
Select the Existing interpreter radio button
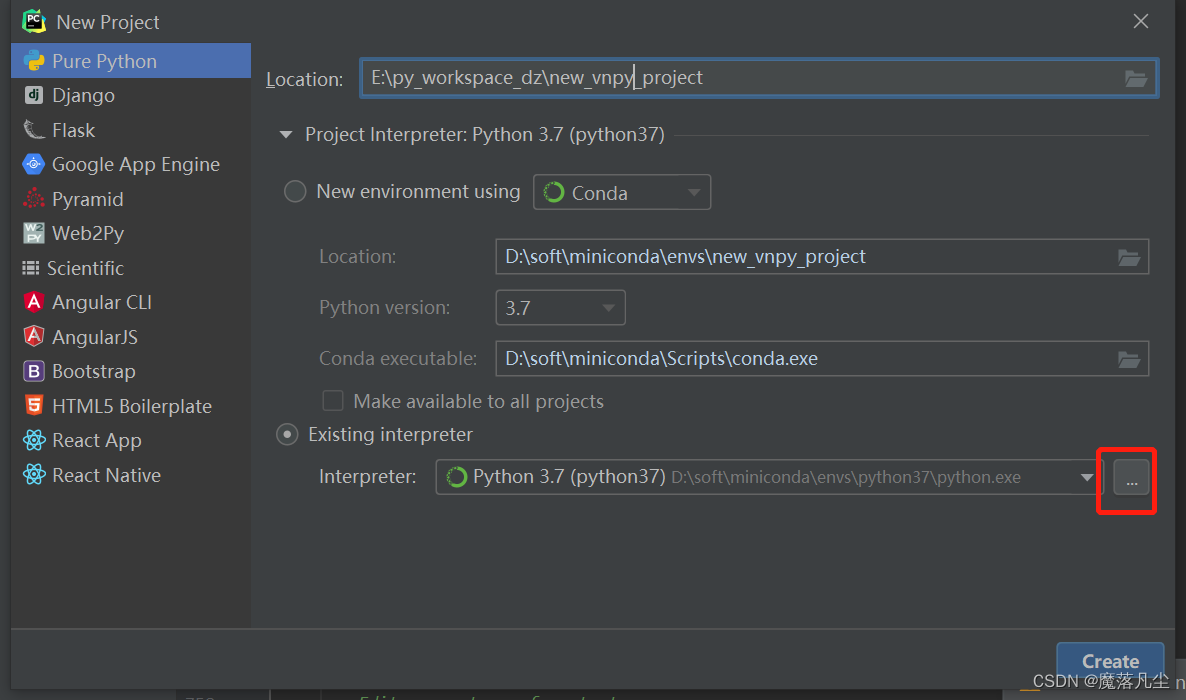point(288,435)
